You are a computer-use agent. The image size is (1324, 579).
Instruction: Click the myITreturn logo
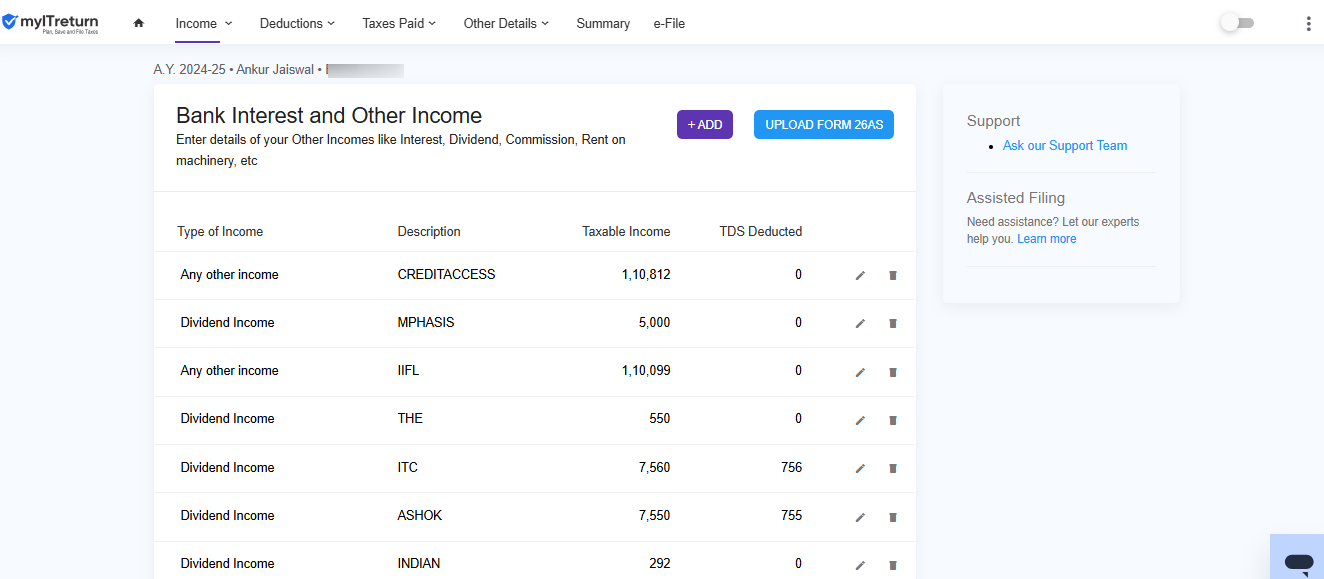(x=51, y=23)
